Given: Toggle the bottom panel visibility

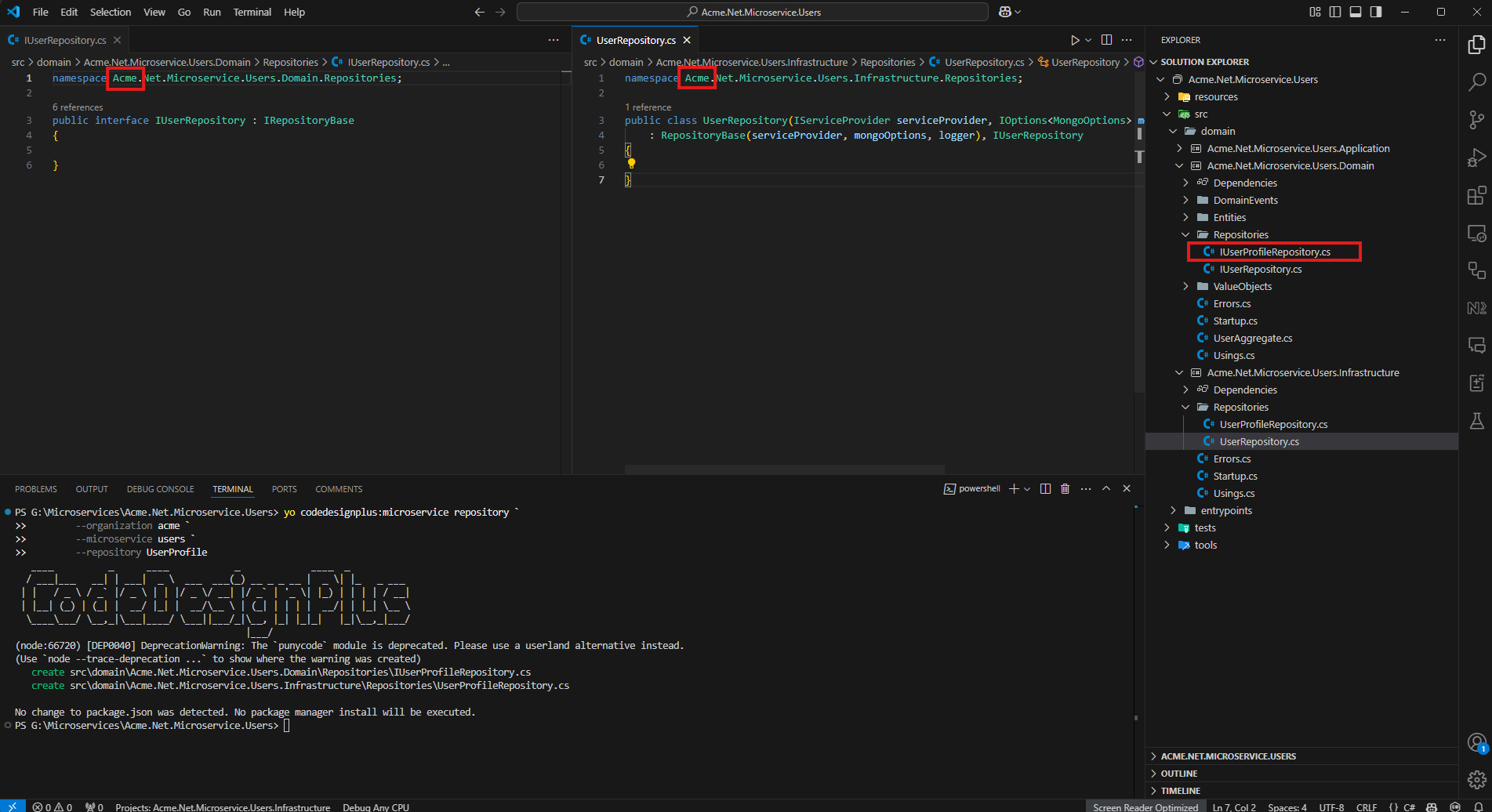Looking at the screenshot, I should tap(1356, 12).
